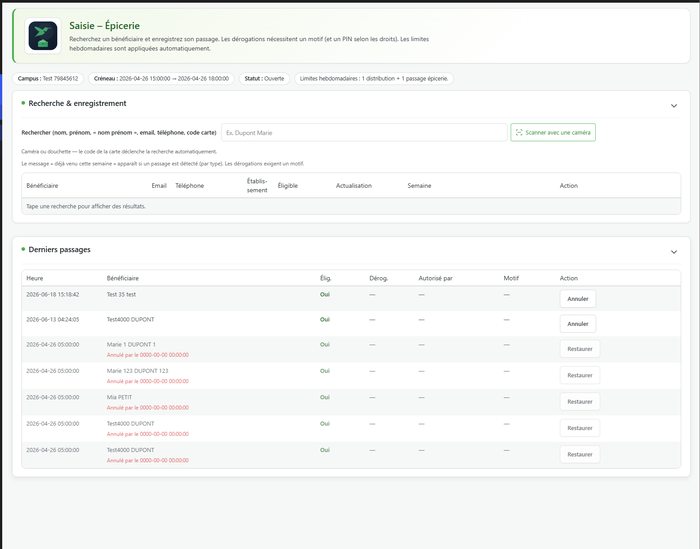
Task: Restore the passage of Marie 123 DUPONT 123
Action: 579,375
